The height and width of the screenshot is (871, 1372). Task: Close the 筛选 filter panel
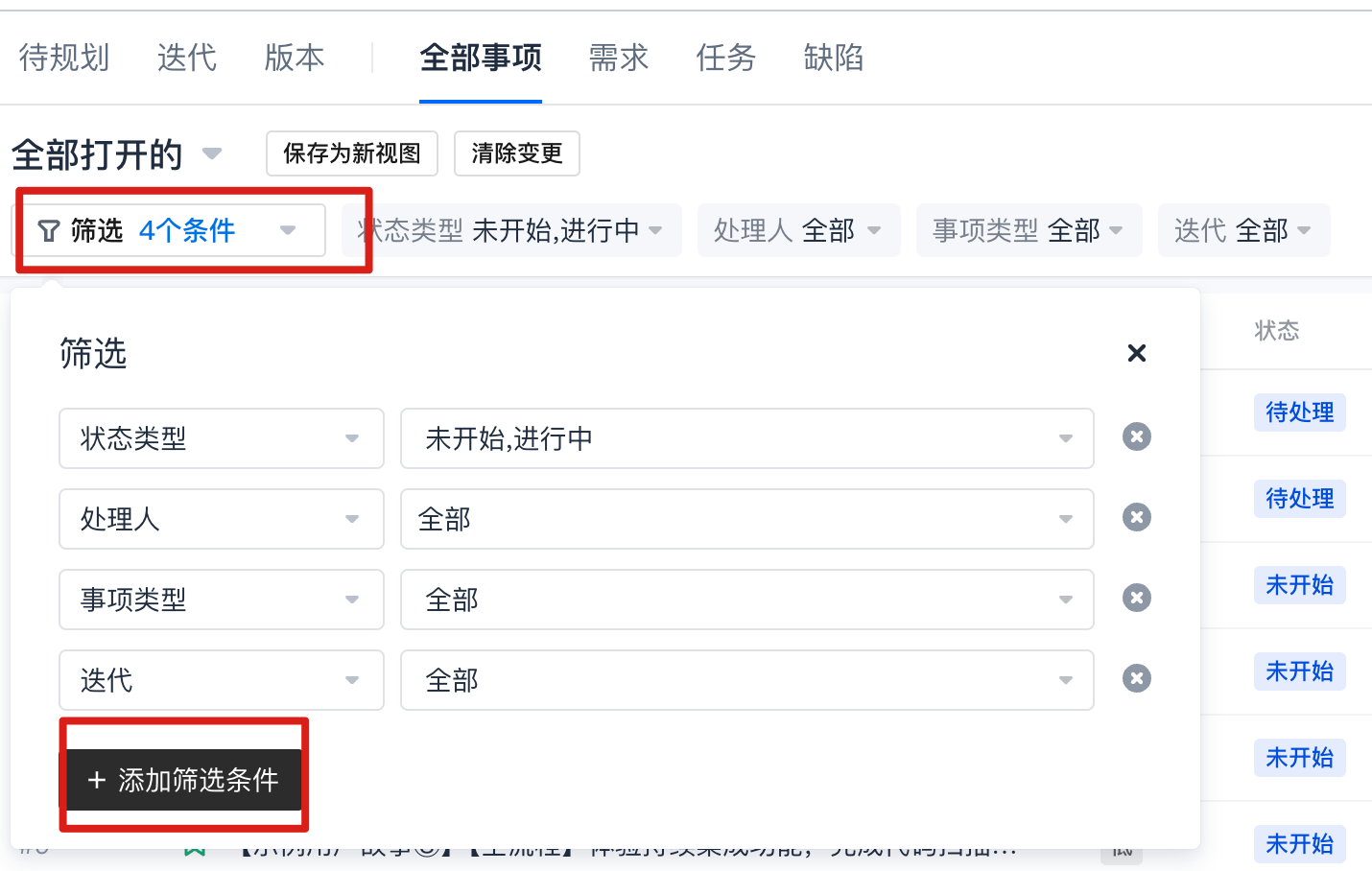(1137, 353)
